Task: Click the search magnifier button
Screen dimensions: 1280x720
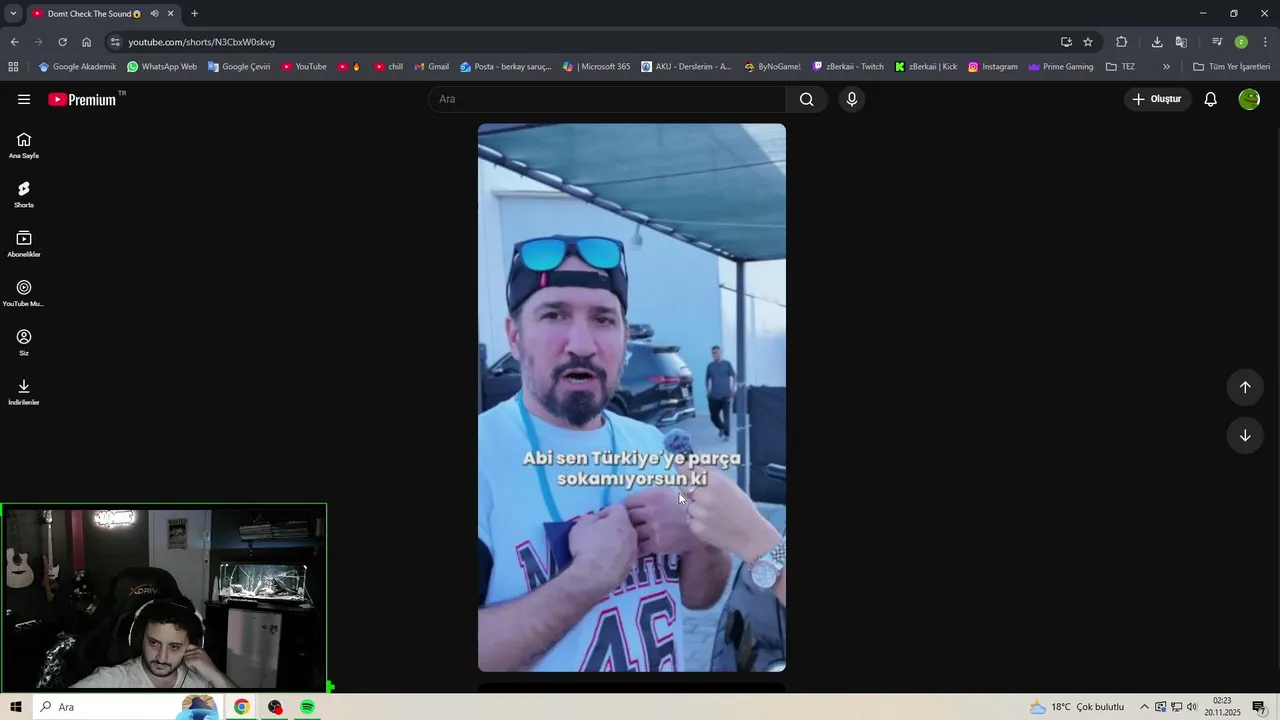Action: click(807, 99)
